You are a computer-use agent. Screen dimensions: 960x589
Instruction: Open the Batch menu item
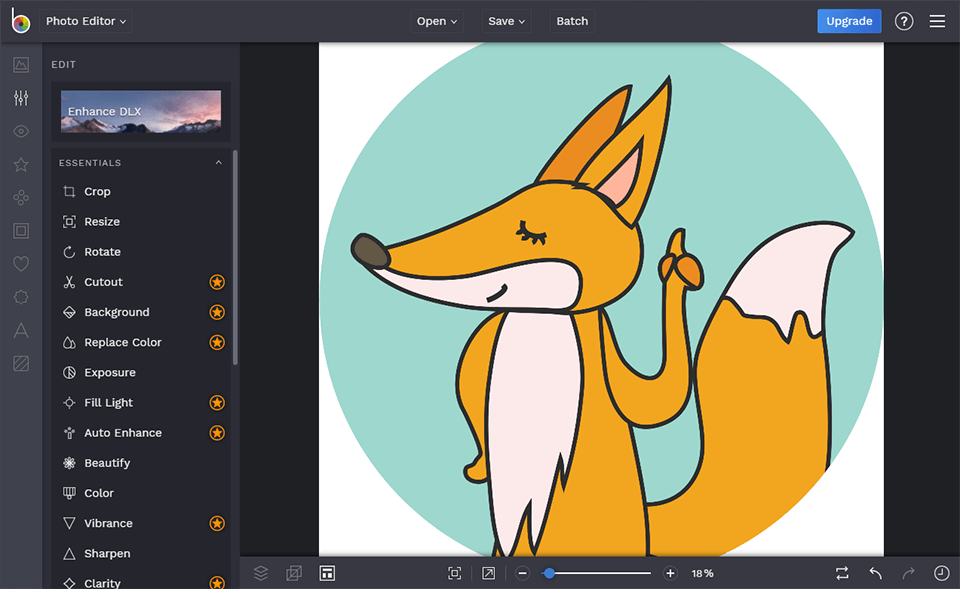tap(572, 20)
